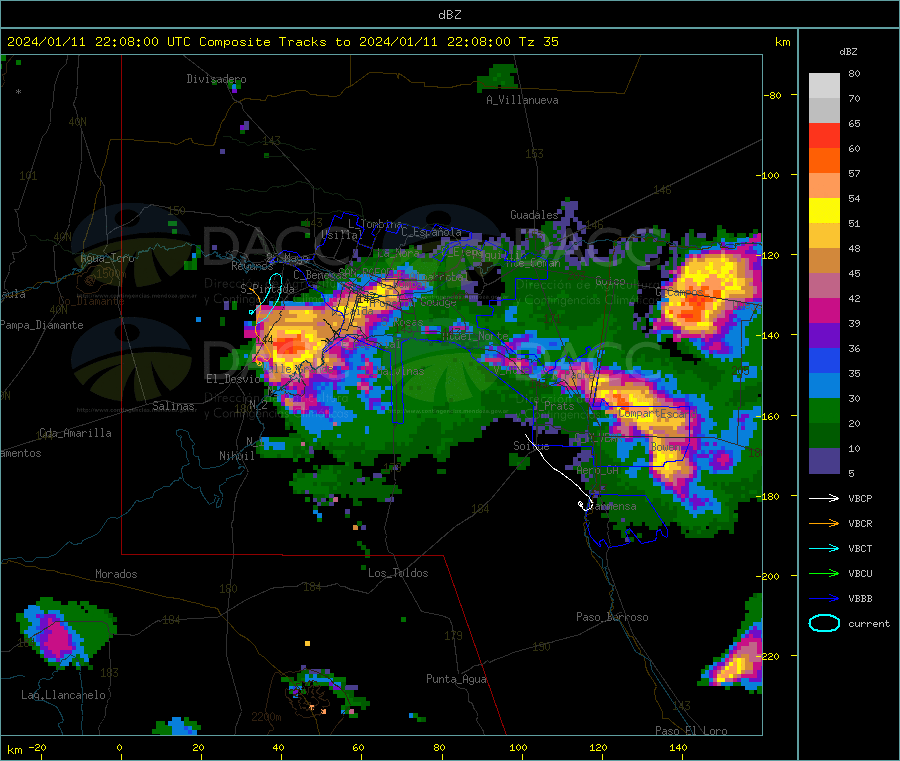Click the 'dBZ' heading above the color scale
900x761 pixels.
click(848, 52)
